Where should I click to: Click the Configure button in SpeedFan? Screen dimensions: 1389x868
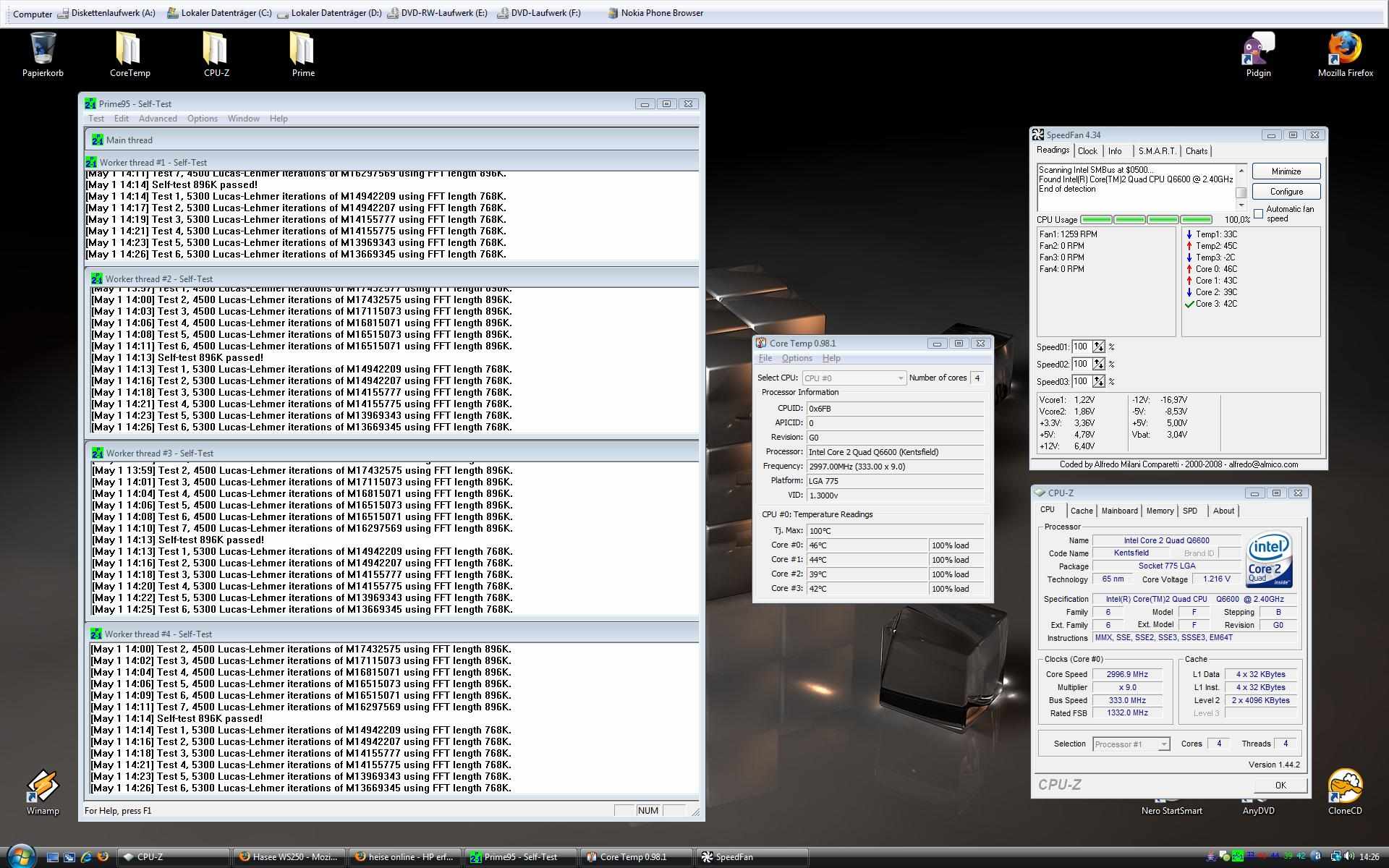1286,192
